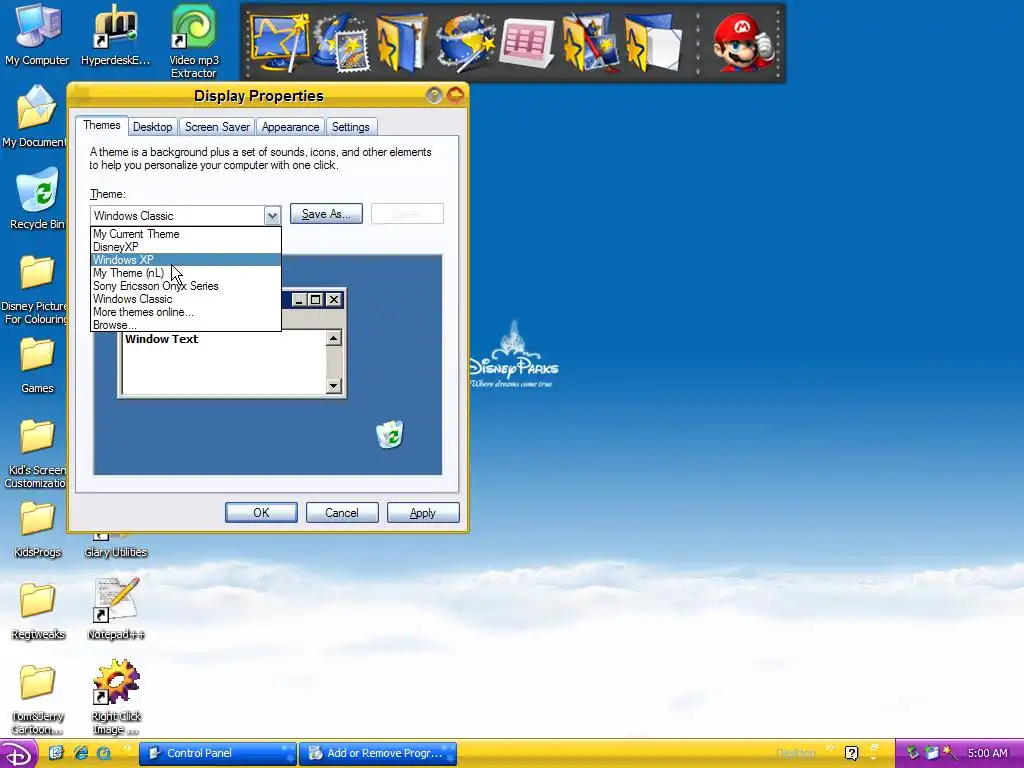Click preview window scrollbar down arrow
The width and height of the screenshot is (1024, 768).
[334, 385]
